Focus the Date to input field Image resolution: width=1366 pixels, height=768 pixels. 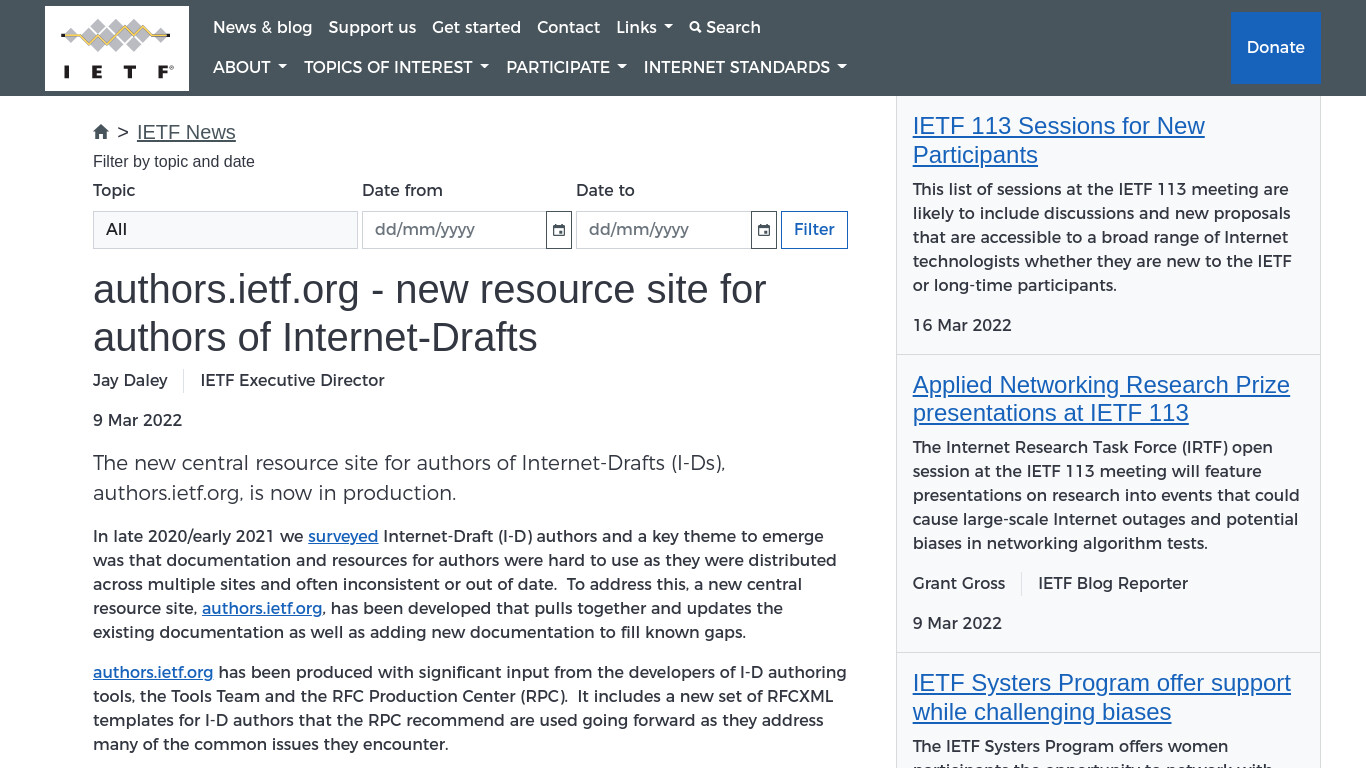tap(664, 230)
